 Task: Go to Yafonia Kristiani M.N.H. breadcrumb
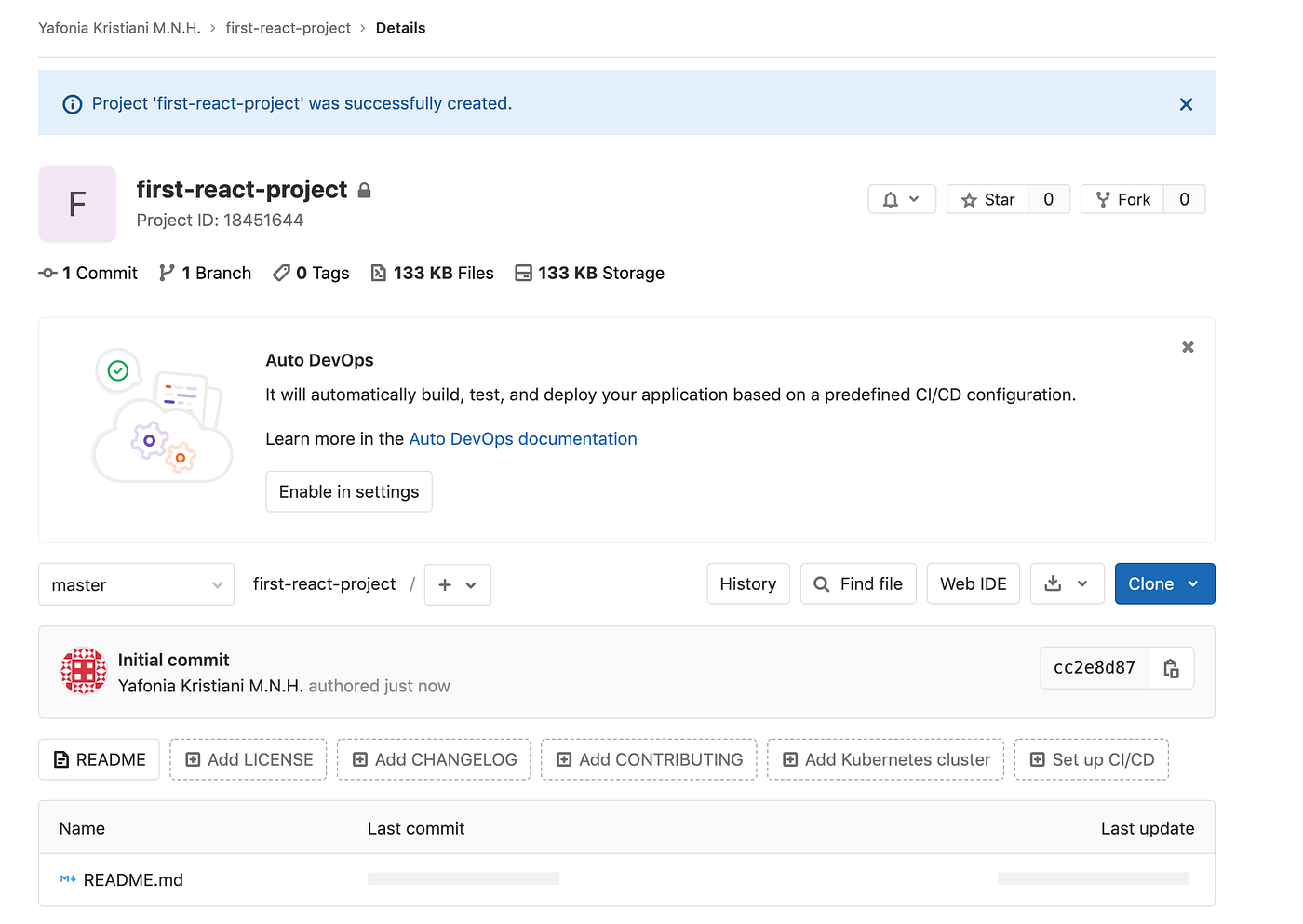click(x=119, y=28)
